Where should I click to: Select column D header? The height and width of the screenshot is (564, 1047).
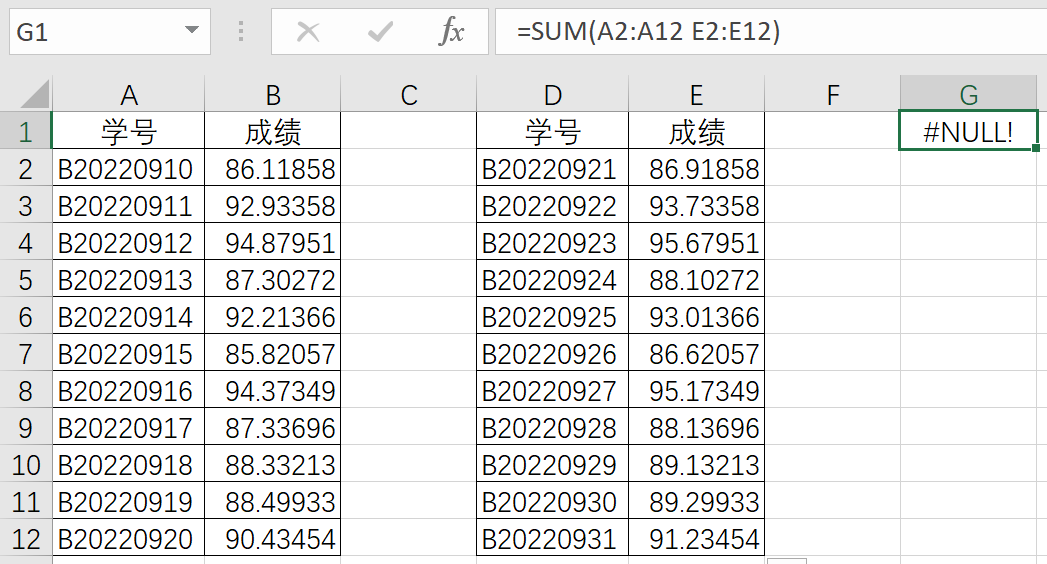(x=552, y=94)
